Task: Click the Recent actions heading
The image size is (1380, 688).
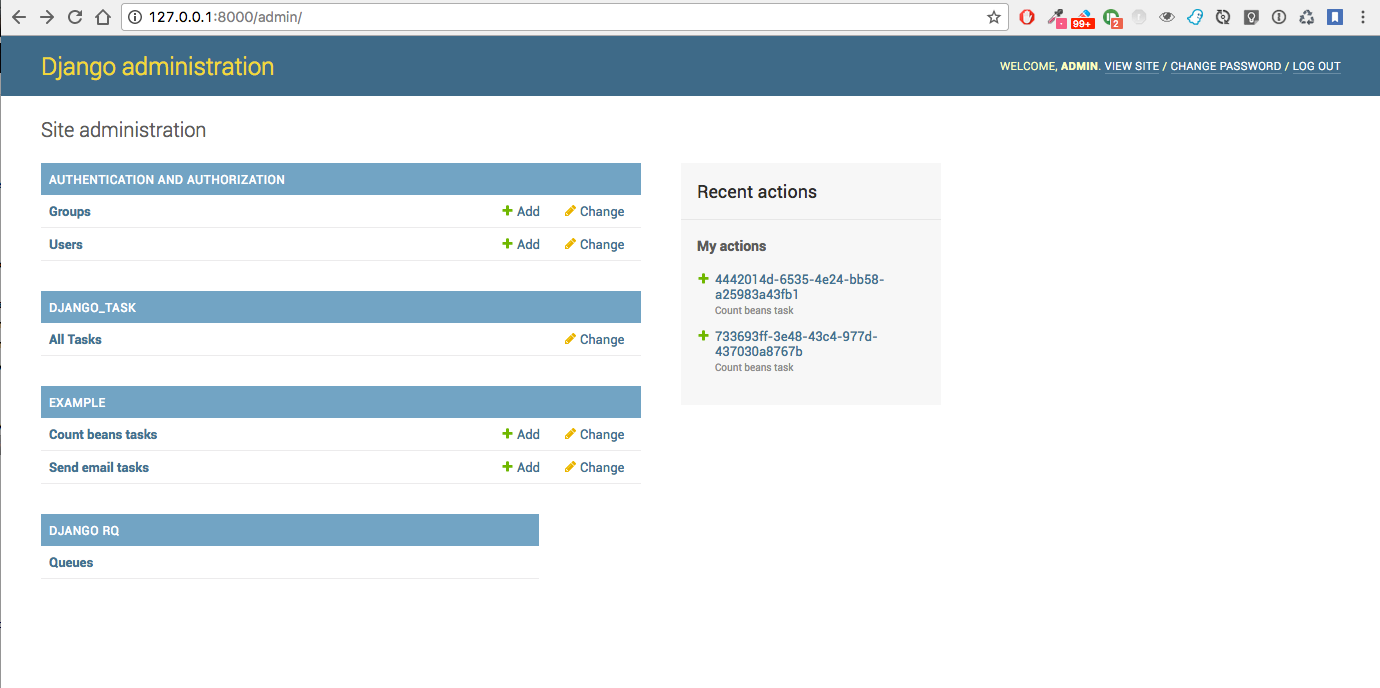Action: (757, 192)
